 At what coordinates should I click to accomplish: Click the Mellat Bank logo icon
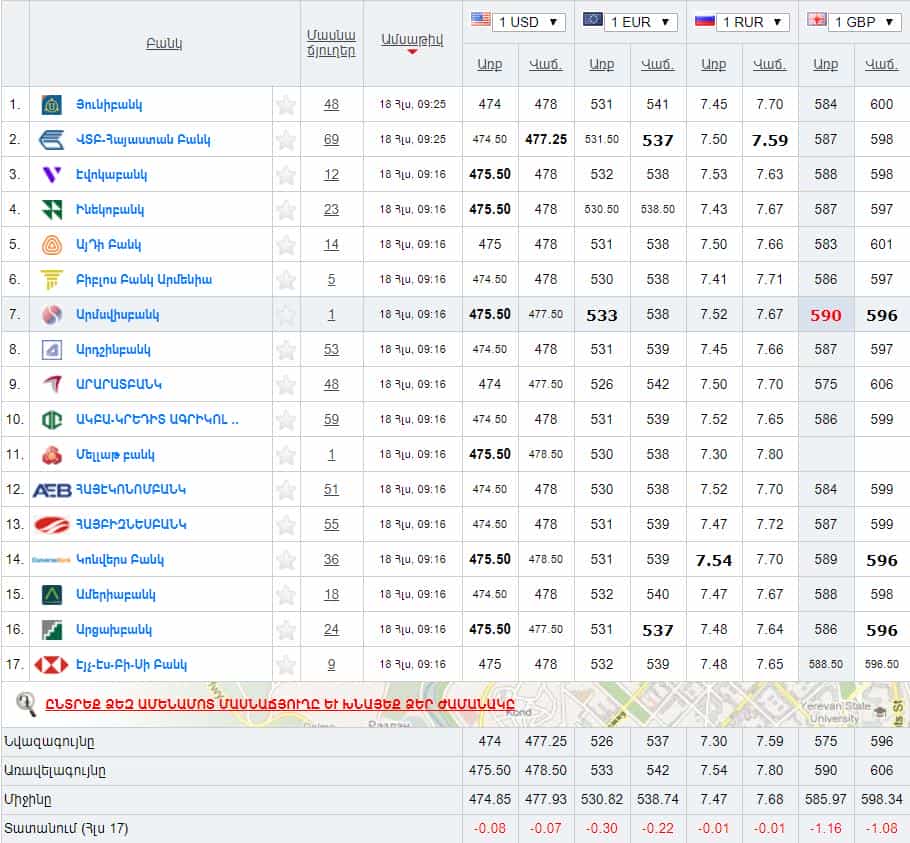tap(52, 455)
